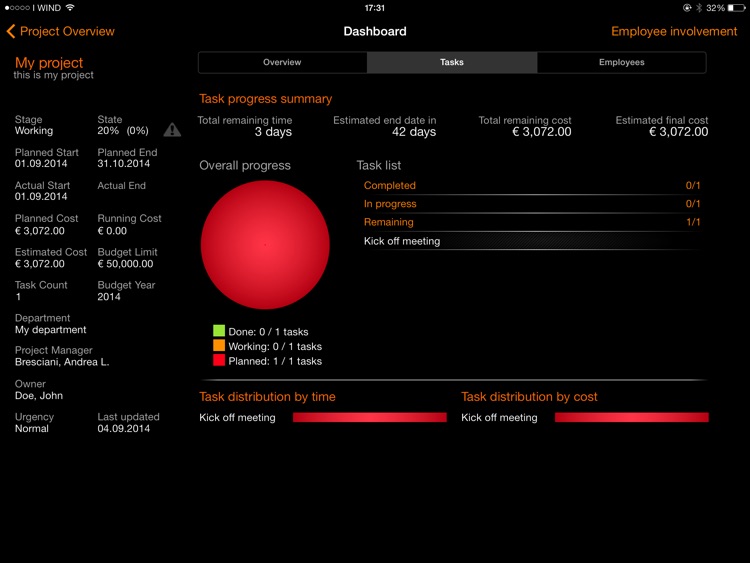The height and width of the screenshot is (563, 750).
Task: Tap the state warning triangle icon
Action: pos(172,130)
